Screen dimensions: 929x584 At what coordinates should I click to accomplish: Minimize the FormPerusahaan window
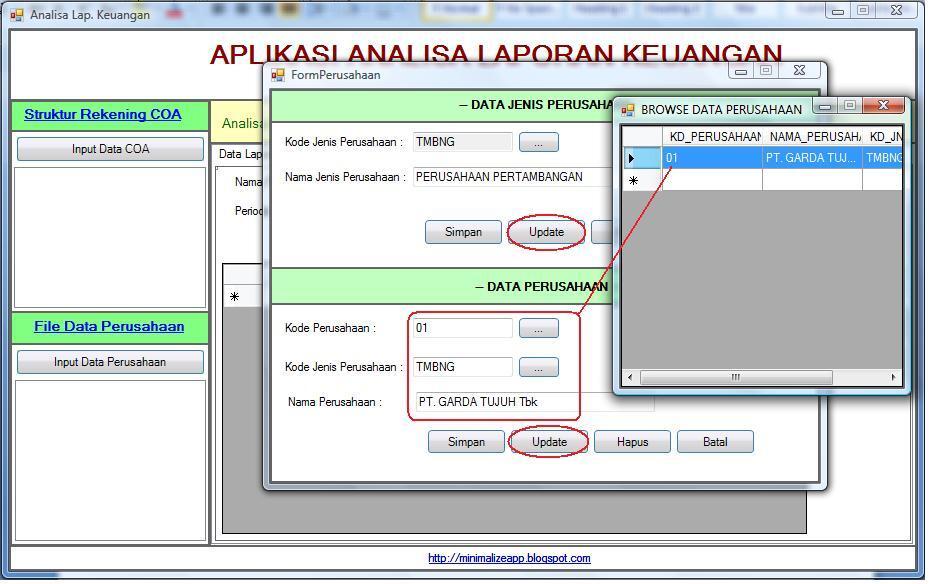tap(741, 70)
